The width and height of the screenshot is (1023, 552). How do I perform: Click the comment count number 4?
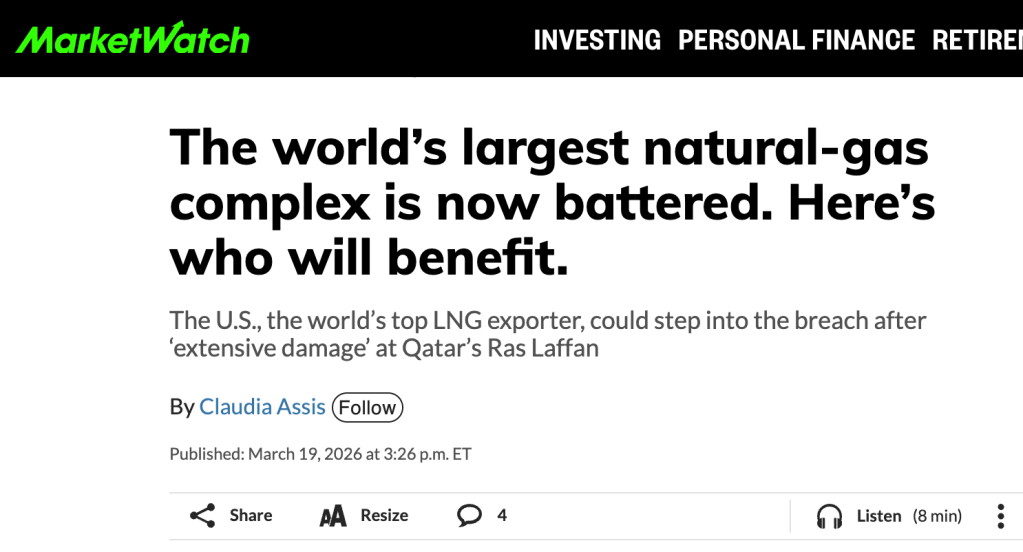[502, 516]
